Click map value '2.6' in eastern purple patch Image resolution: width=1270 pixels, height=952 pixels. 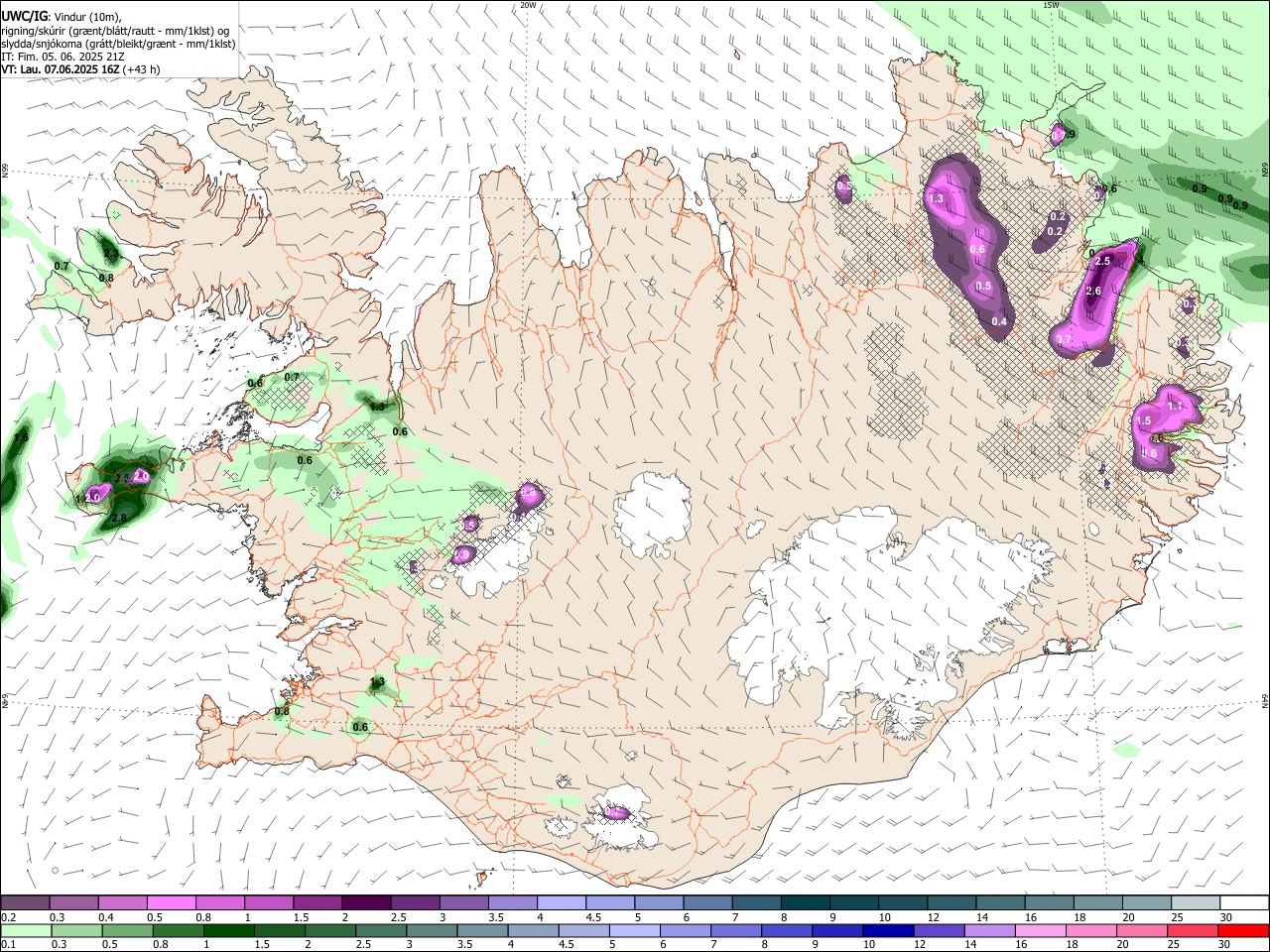[x=1094, y=291]
